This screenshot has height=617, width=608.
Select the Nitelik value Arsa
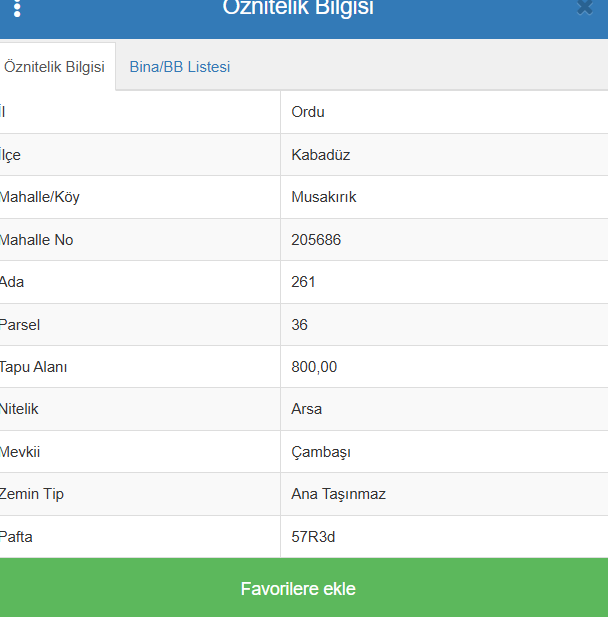point(306,409)
